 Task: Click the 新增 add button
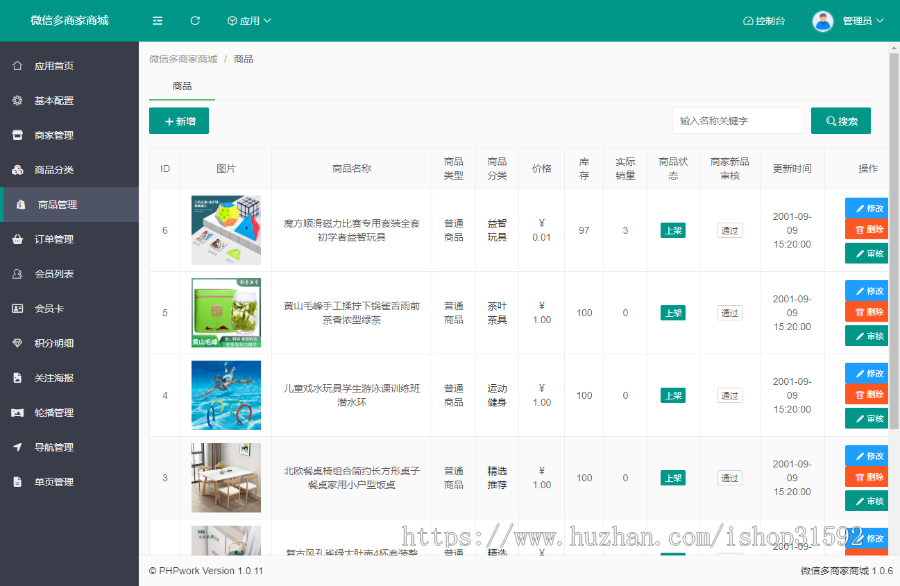(179, 121)
